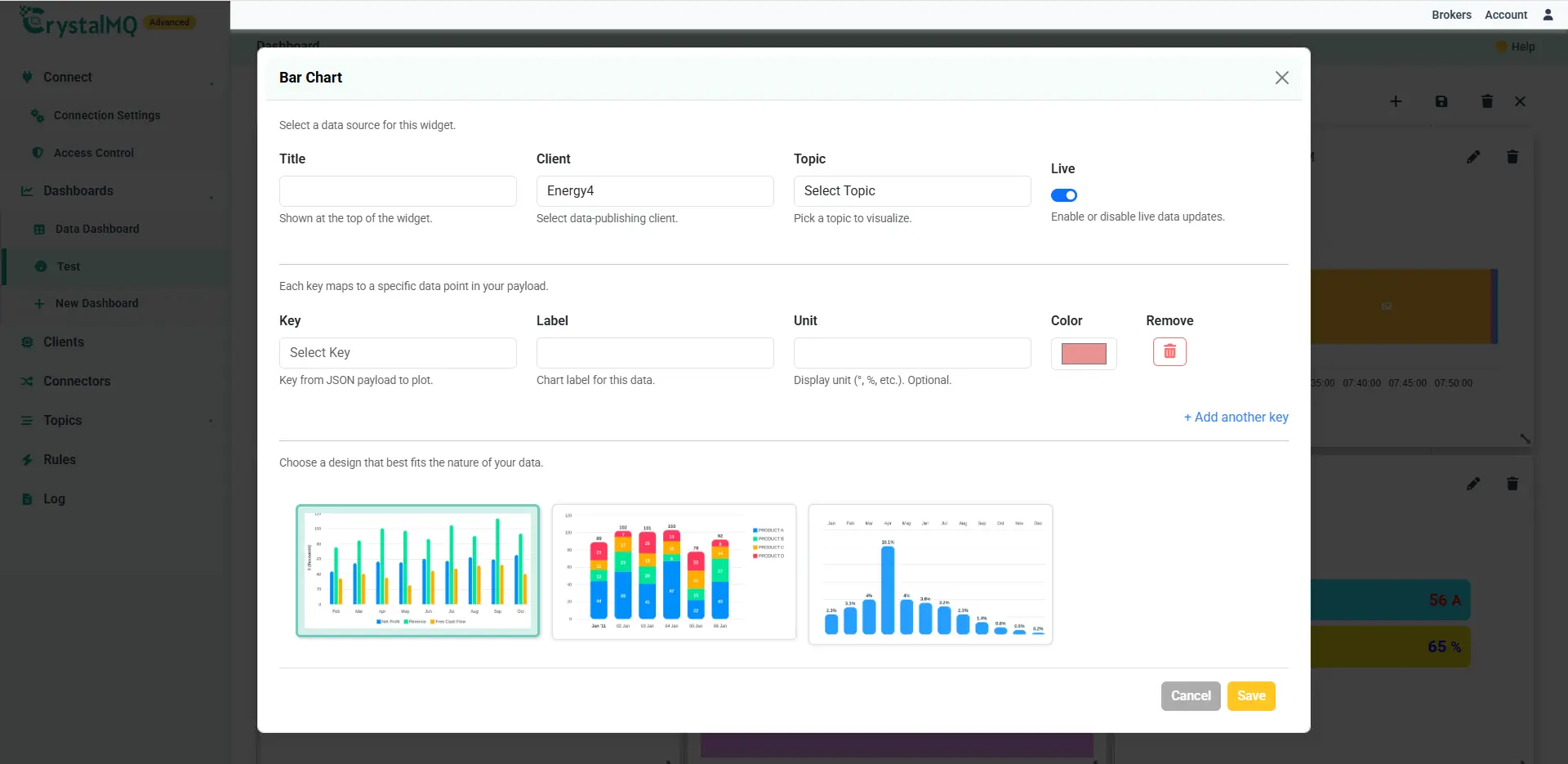The image size is (1568, 764).
Task: Click the Rules lightning bolt icon
Action: (x=28, y=460)
